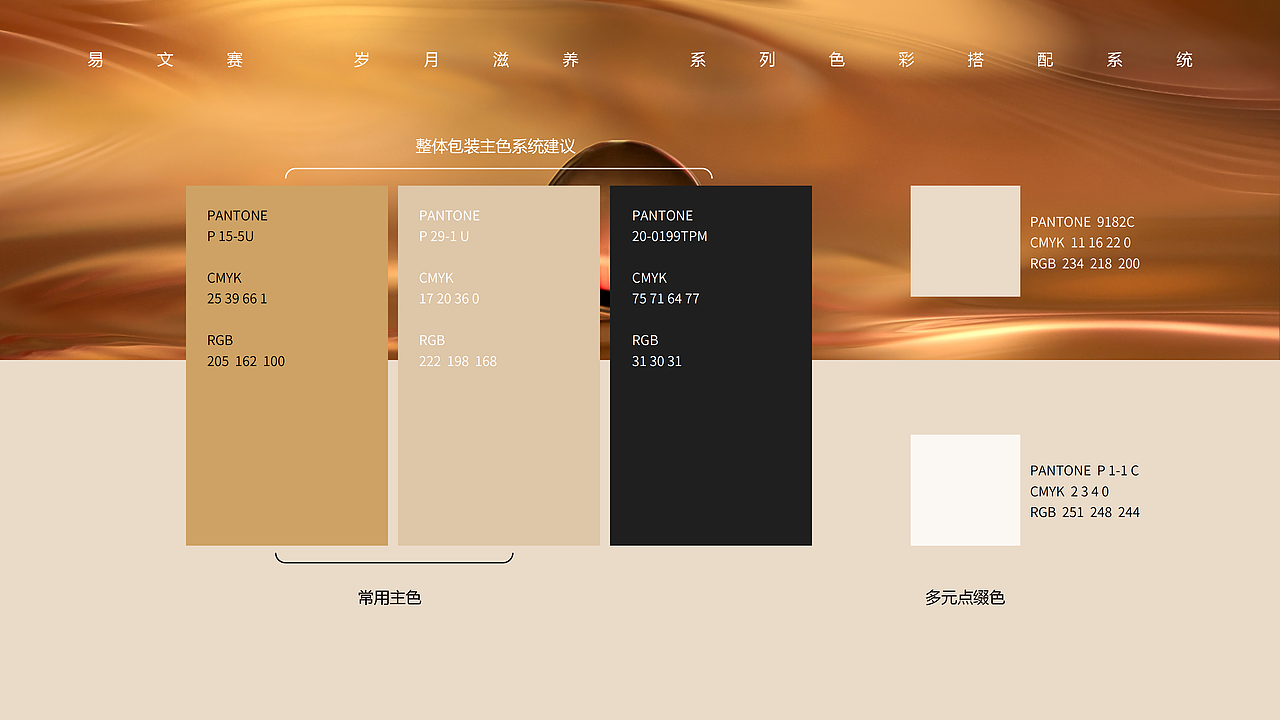Select the 整体包装主色系统建议 heading
Viewport: 1280px width, 720px height.
point(494,146)
